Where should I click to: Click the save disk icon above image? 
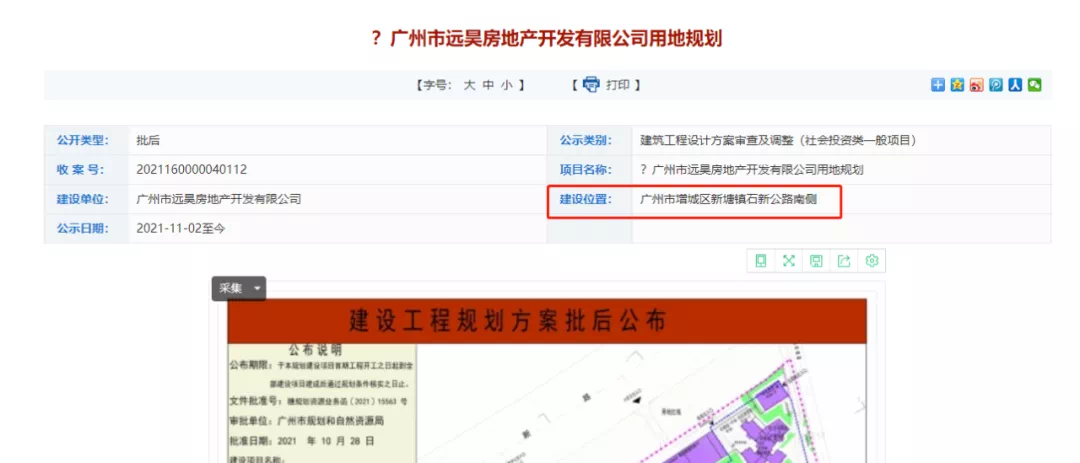[x=816, y=261]
